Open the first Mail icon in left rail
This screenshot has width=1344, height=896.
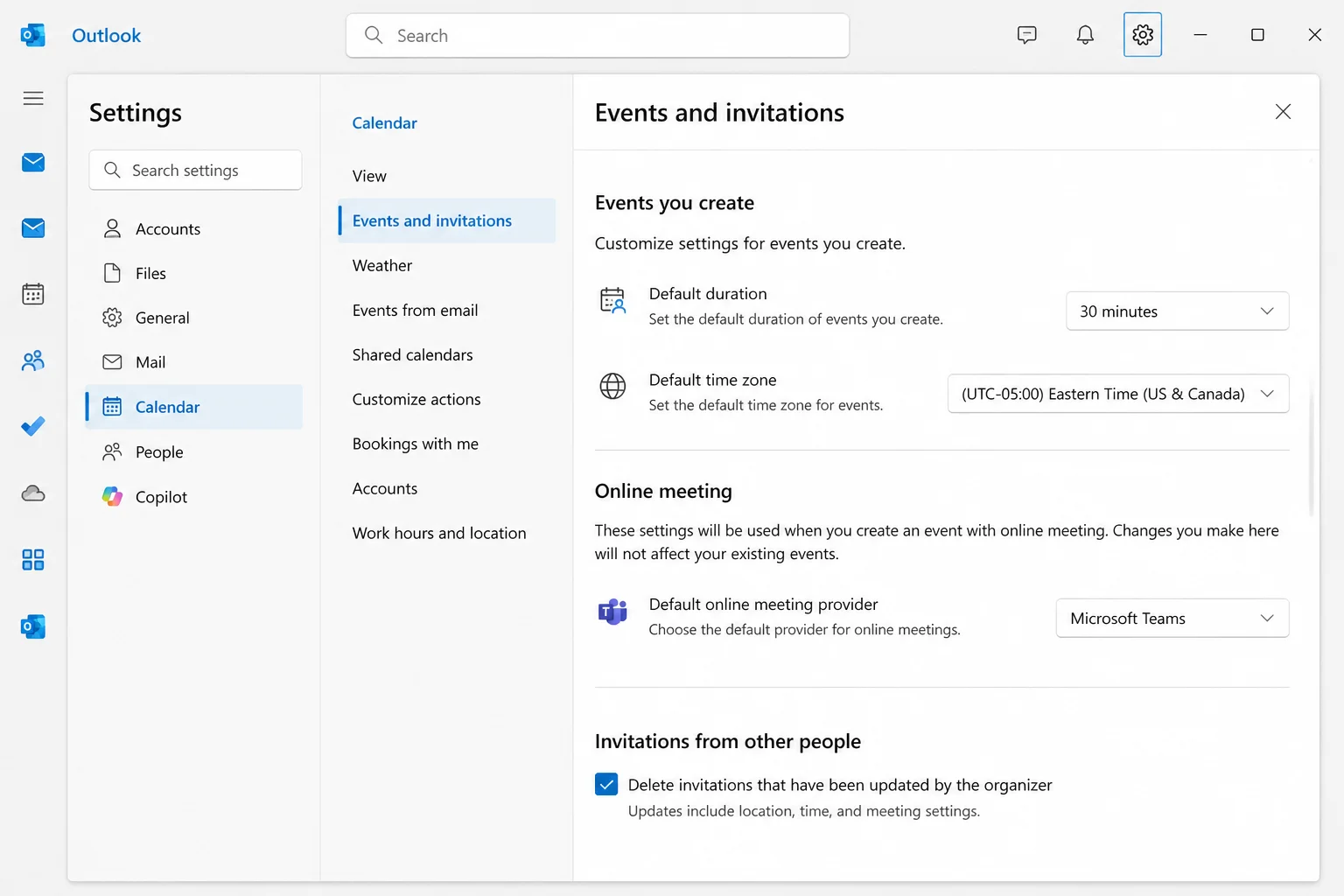[33, 163]
